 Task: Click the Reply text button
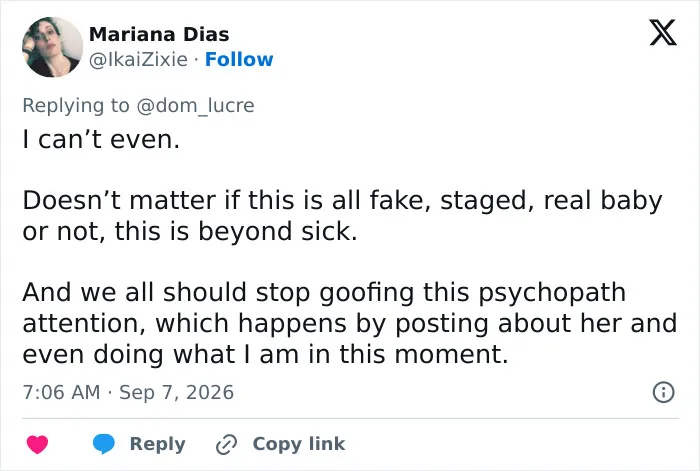pos(157,444)
